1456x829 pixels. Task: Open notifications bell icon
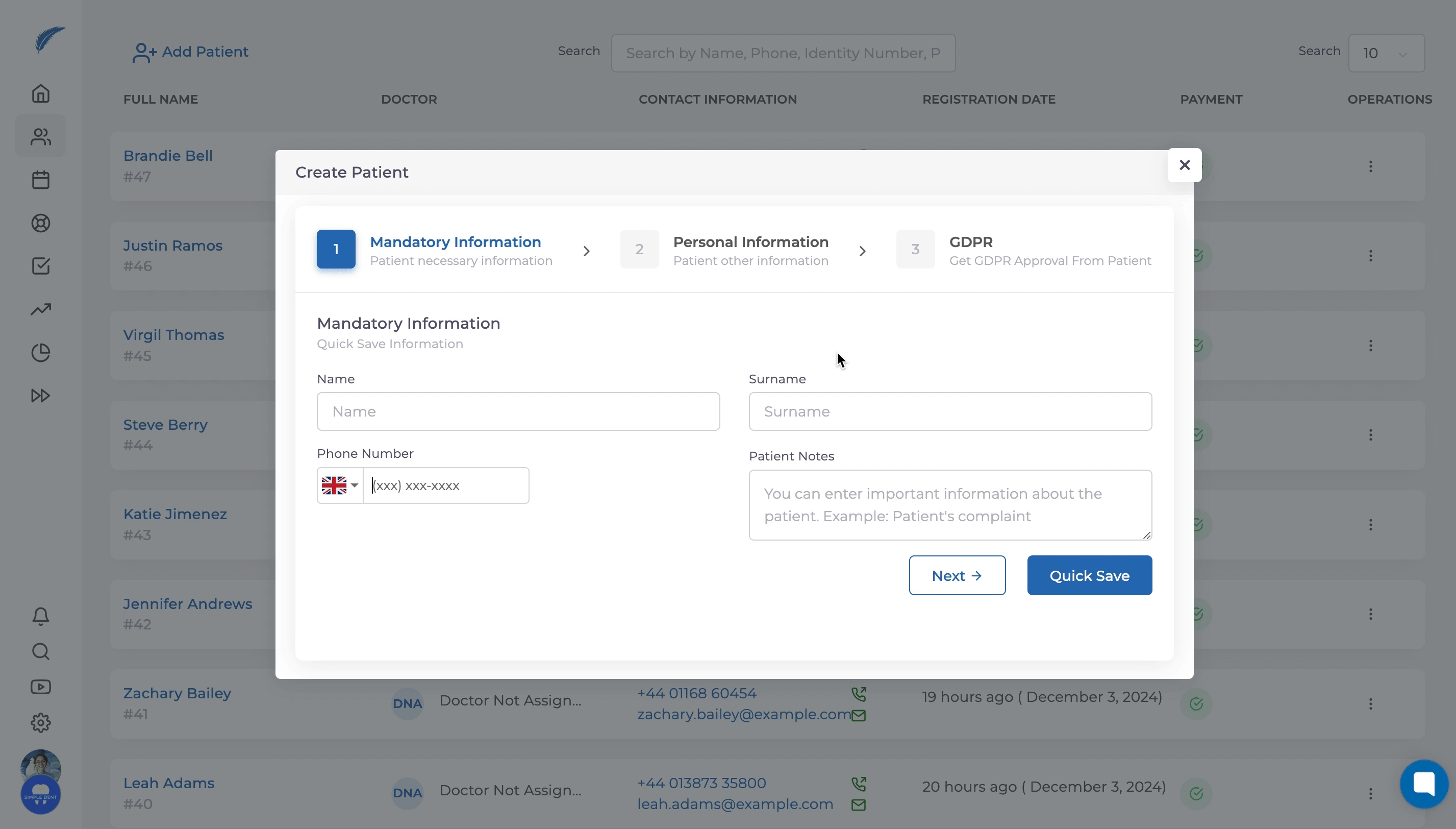click(40, 616)
